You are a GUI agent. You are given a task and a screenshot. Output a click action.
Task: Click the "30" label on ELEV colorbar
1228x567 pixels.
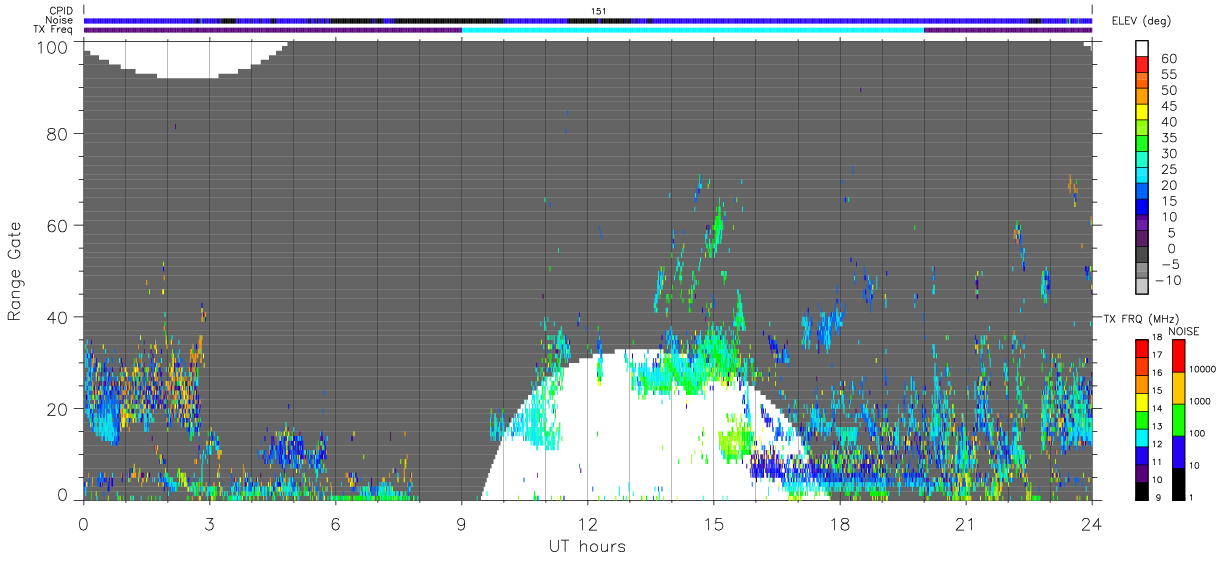click(1168, 154)
